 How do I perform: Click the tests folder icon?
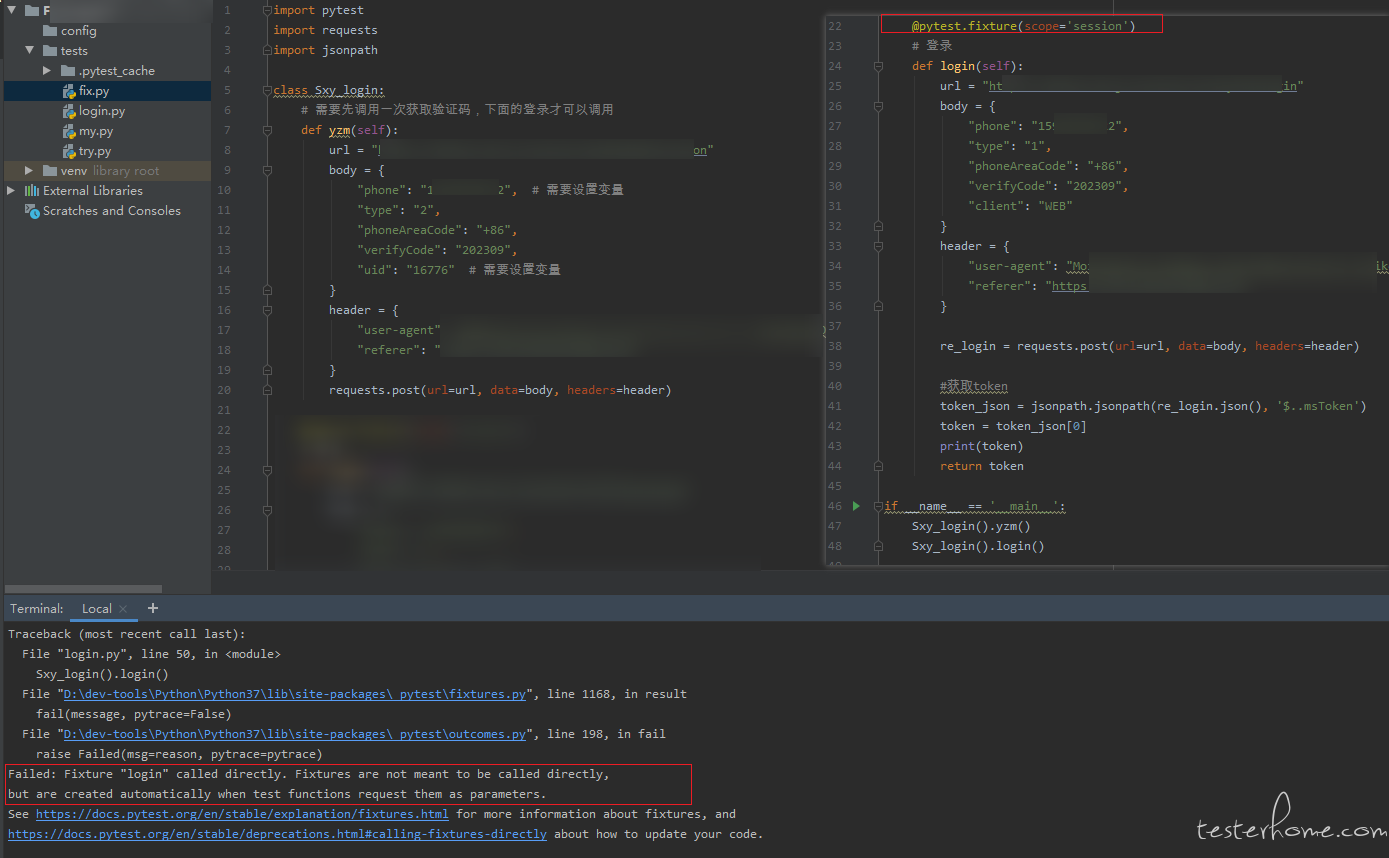50,51
